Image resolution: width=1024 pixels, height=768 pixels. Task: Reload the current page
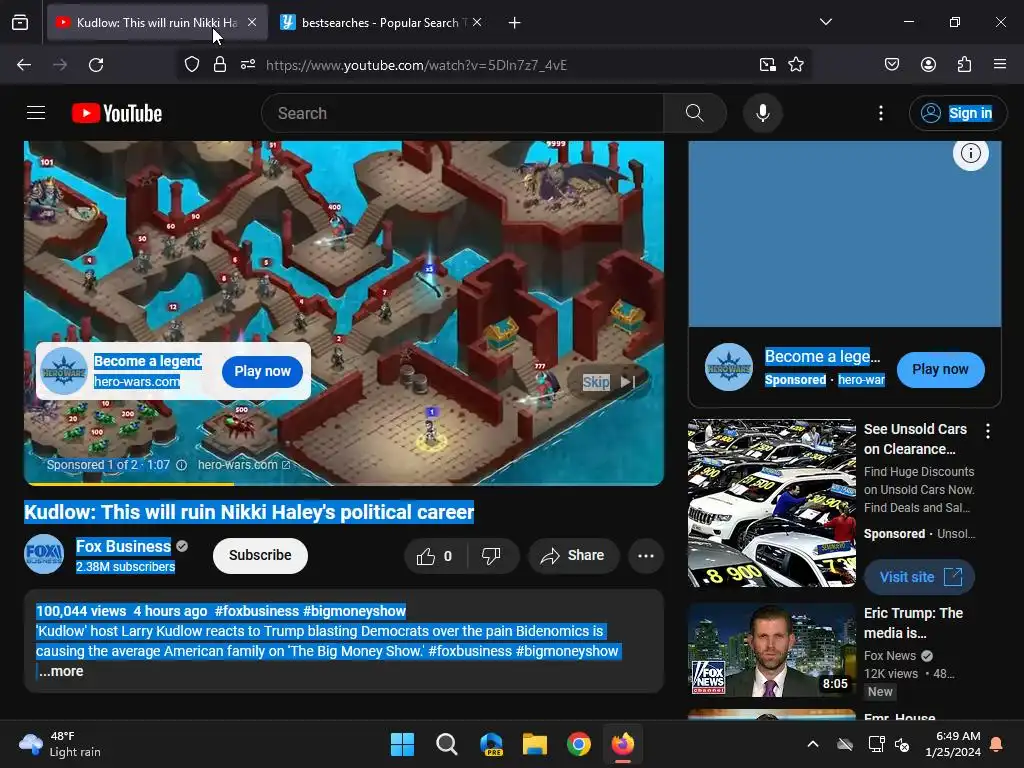coord(96,65)
